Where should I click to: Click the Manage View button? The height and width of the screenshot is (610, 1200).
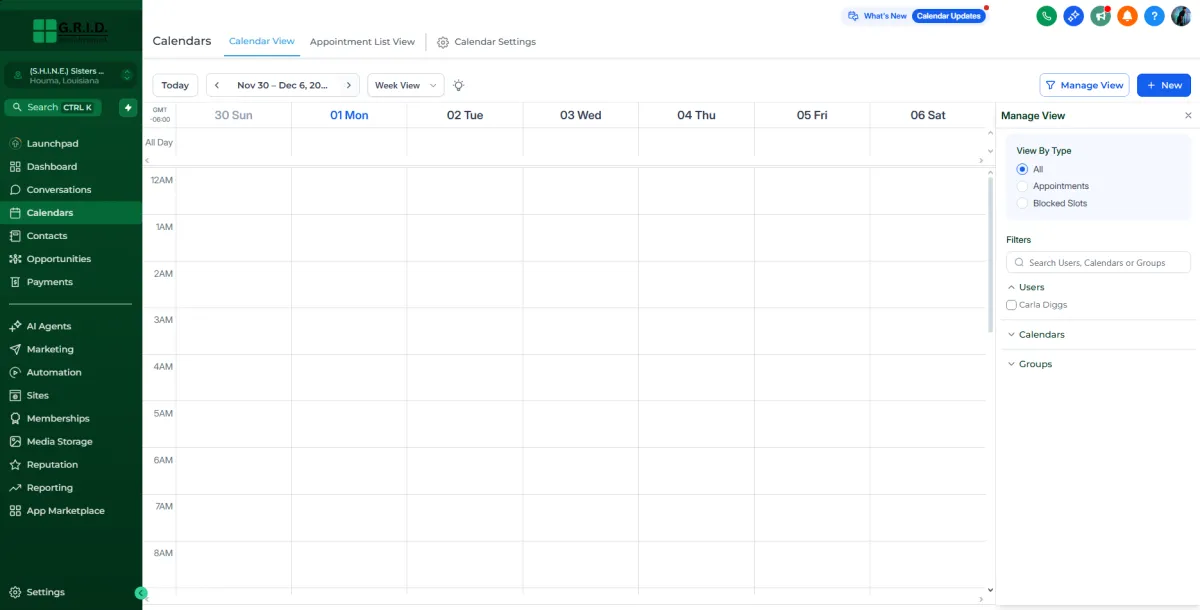pos(1084,85)
